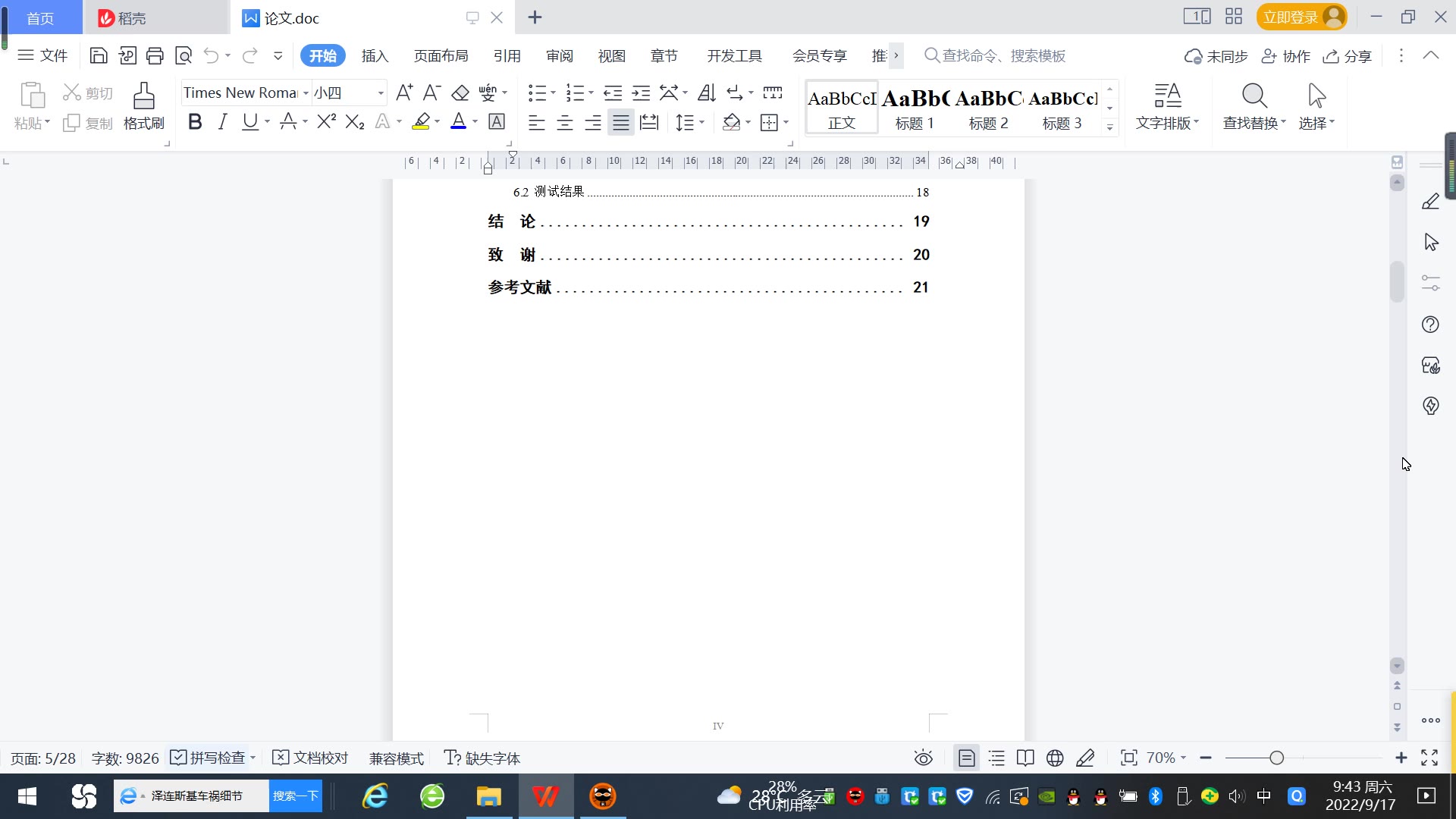Screen dimensions: 1456x819
Task: Click the command search field
Action: click(995, 55)
